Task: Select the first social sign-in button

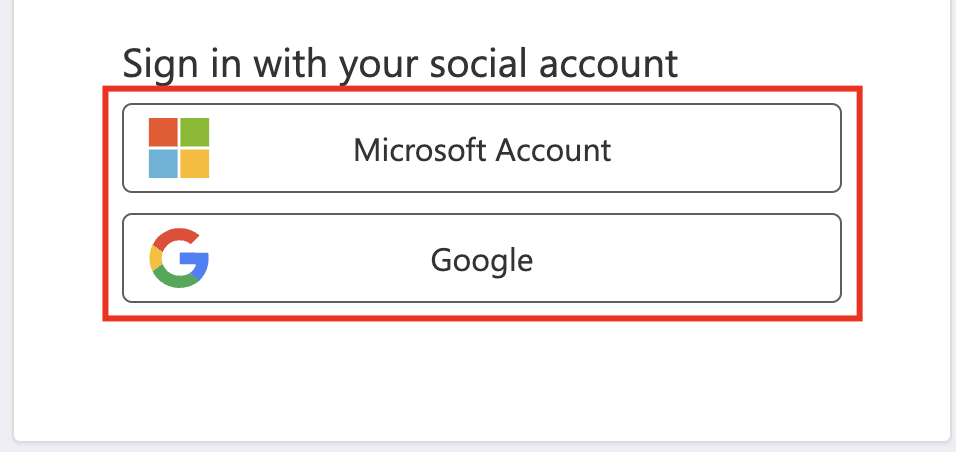Action: point(481,148)
